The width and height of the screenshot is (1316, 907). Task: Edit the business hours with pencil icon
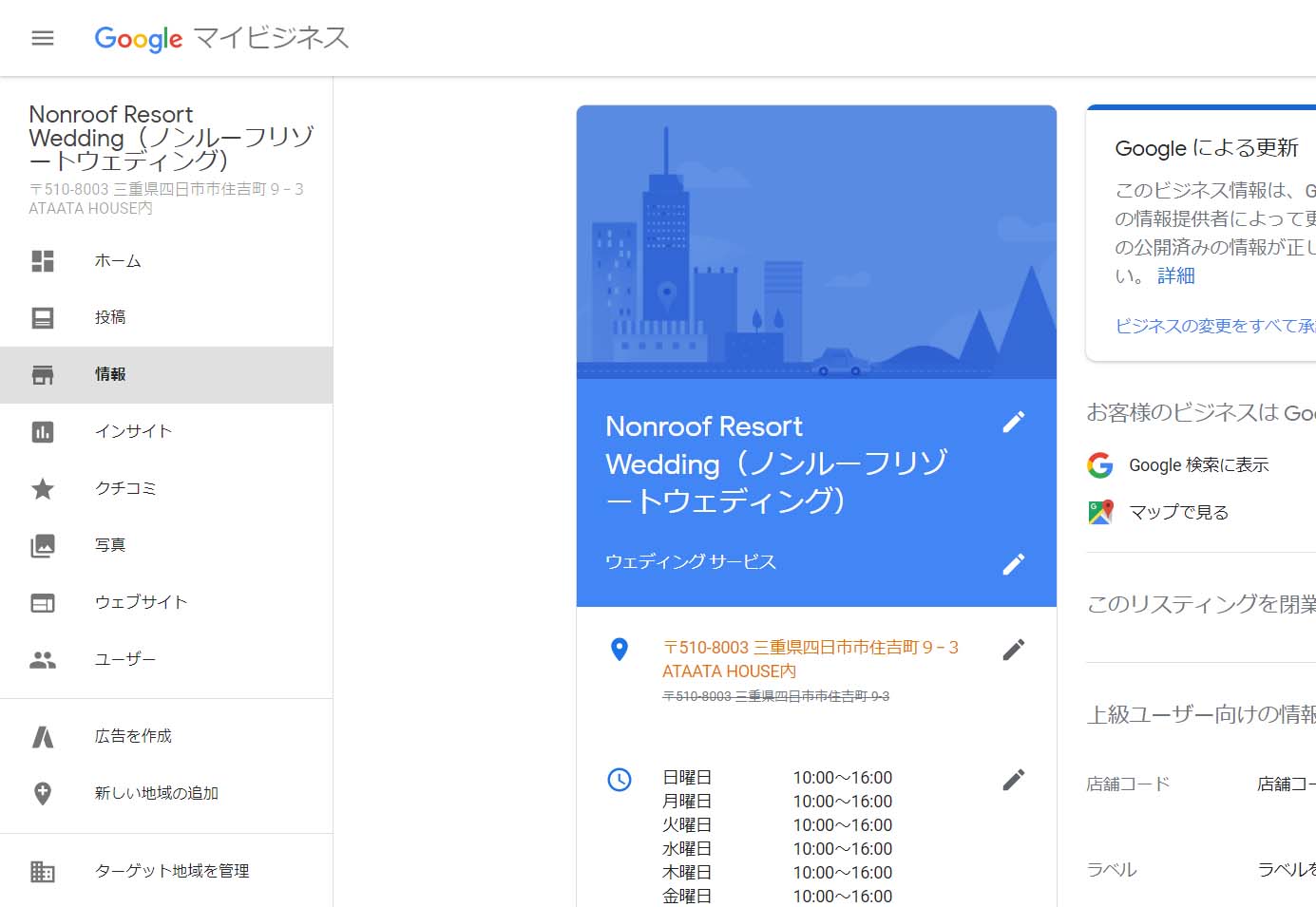[x=1014, y=780]
